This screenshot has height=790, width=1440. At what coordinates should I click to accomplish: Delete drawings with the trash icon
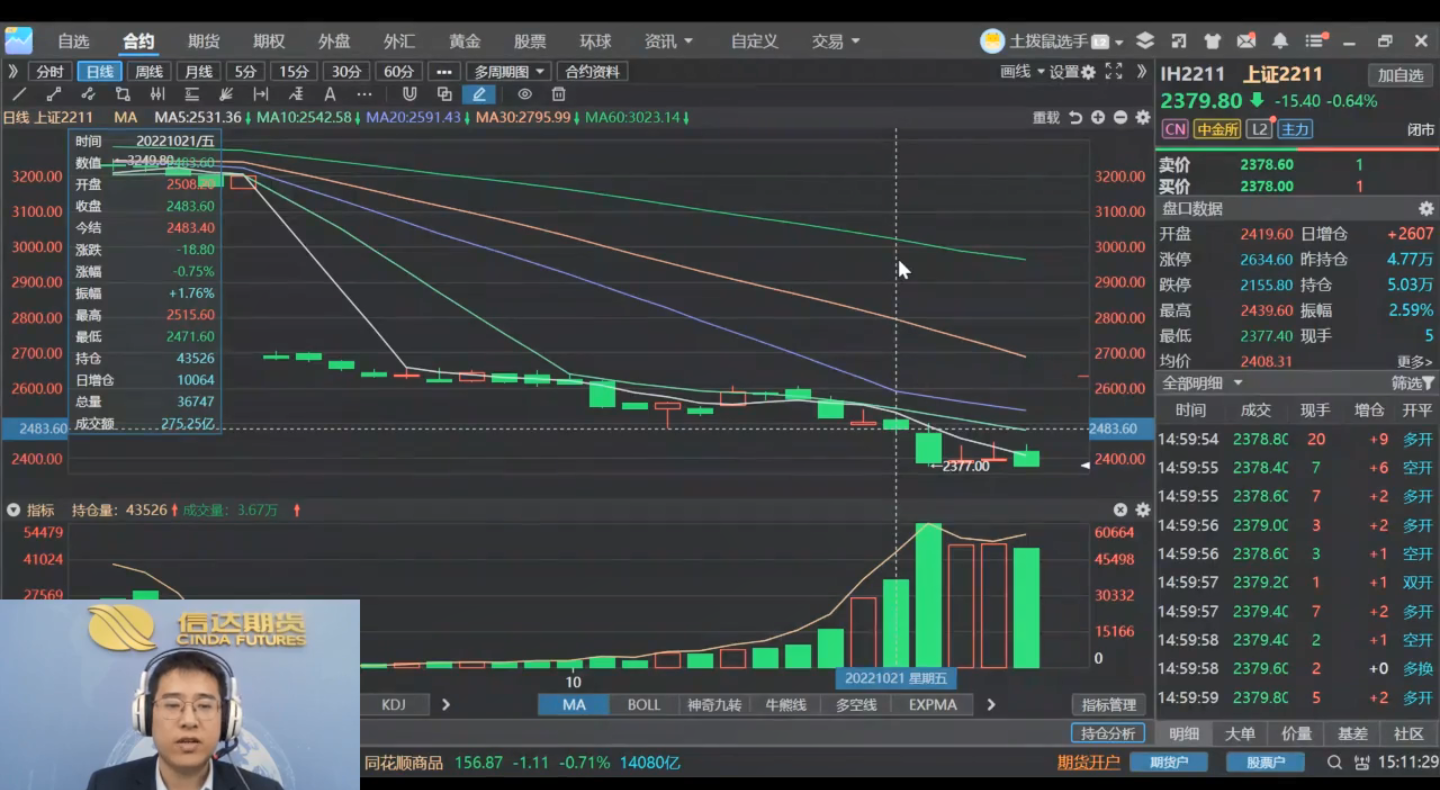point(559,94)
